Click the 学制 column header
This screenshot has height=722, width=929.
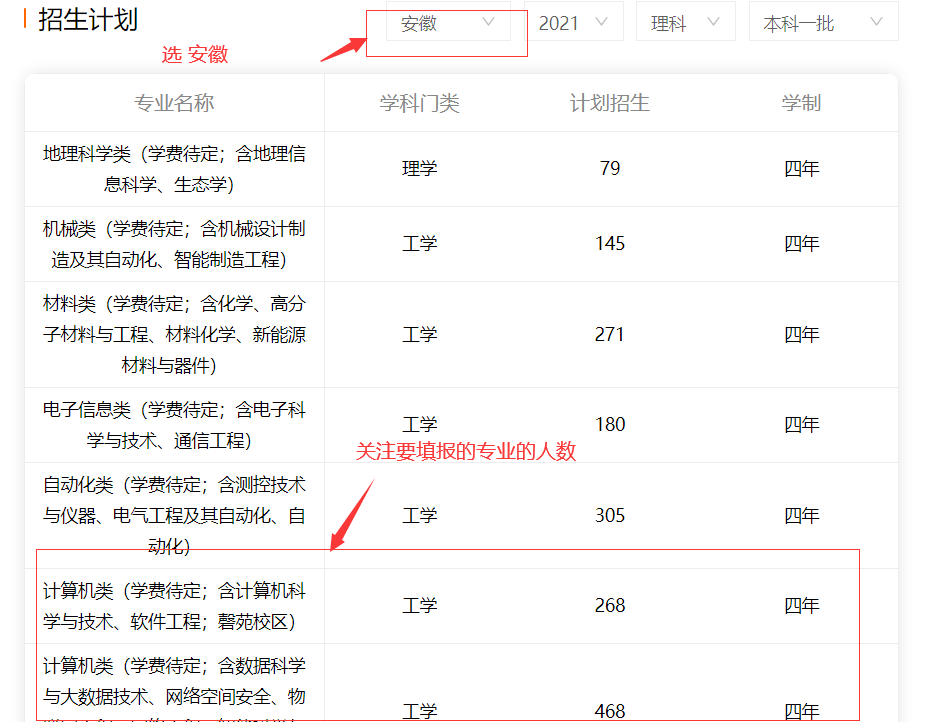[x=801, y=103]
